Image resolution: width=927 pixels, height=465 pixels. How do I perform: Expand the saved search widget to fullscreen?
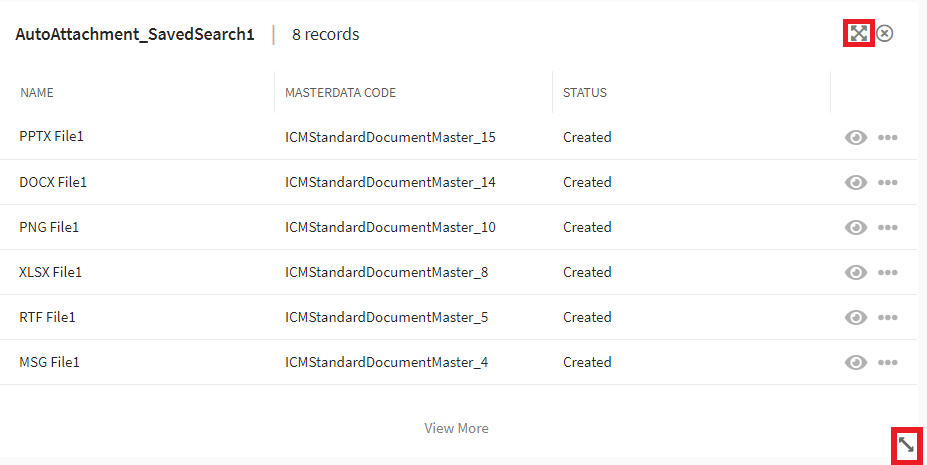click(x=857, y=33)
